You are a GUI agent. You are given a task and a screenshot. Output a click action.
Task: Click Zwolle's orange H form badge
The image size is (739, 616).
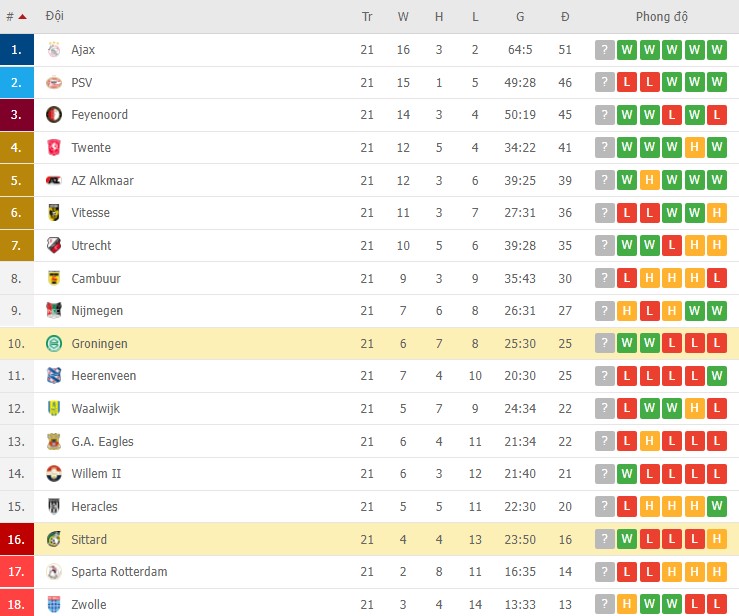pos(627,605)
